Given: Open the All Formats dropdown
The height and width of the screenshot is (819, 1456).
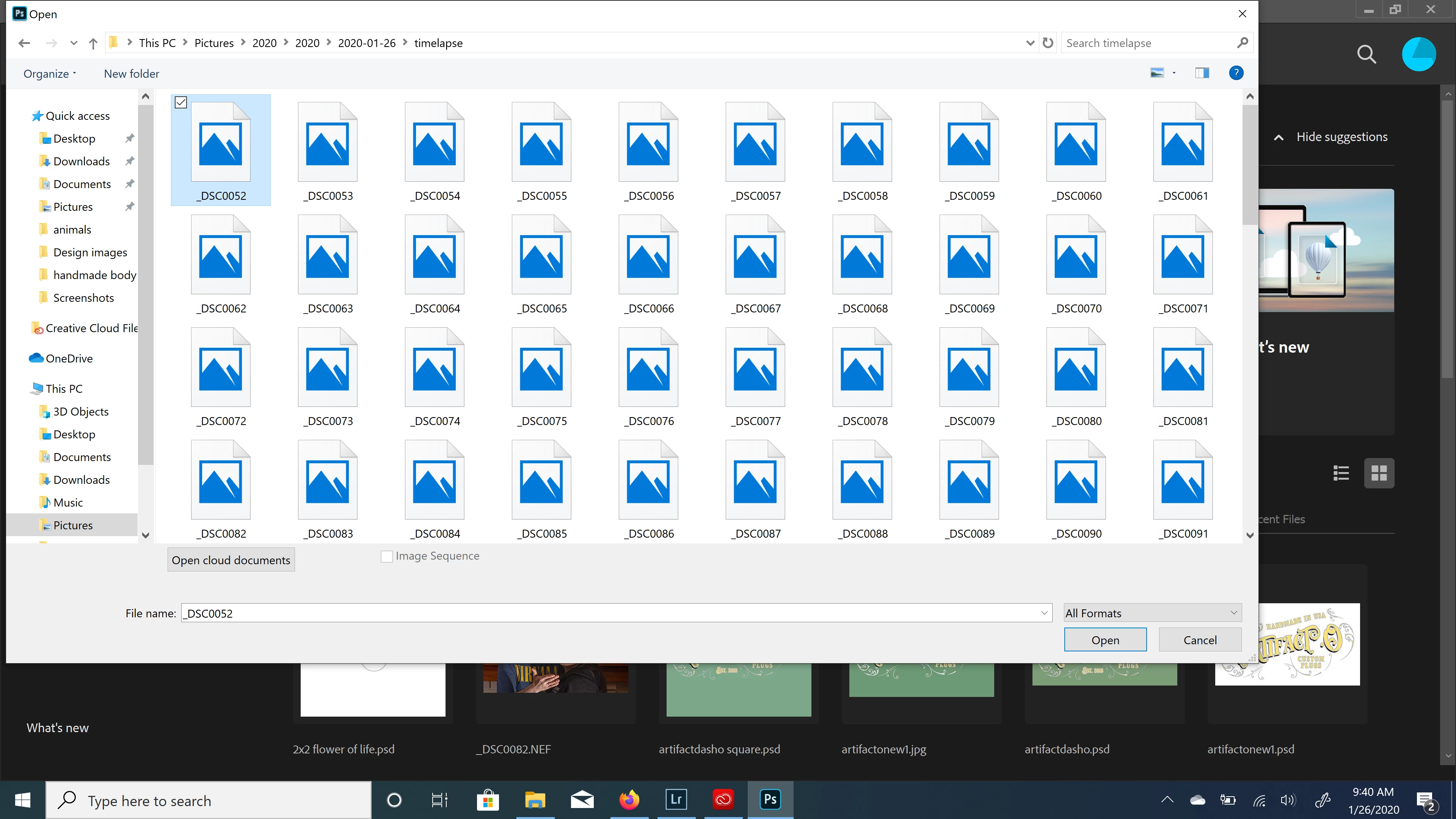Looking at the screenshot, I should click(1152, 613).
